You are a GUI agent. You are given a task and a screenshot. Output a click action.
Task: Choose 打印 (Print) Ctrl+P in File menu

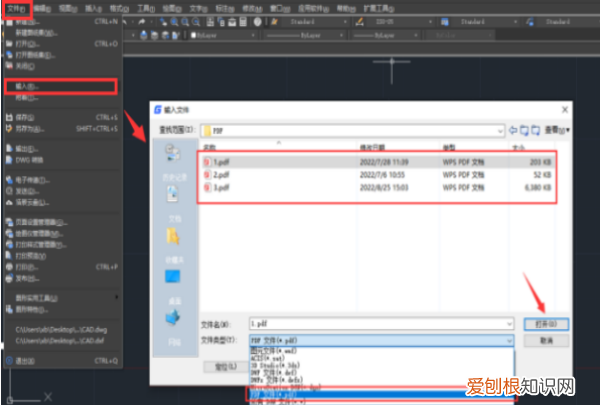(x=62, y=267)
